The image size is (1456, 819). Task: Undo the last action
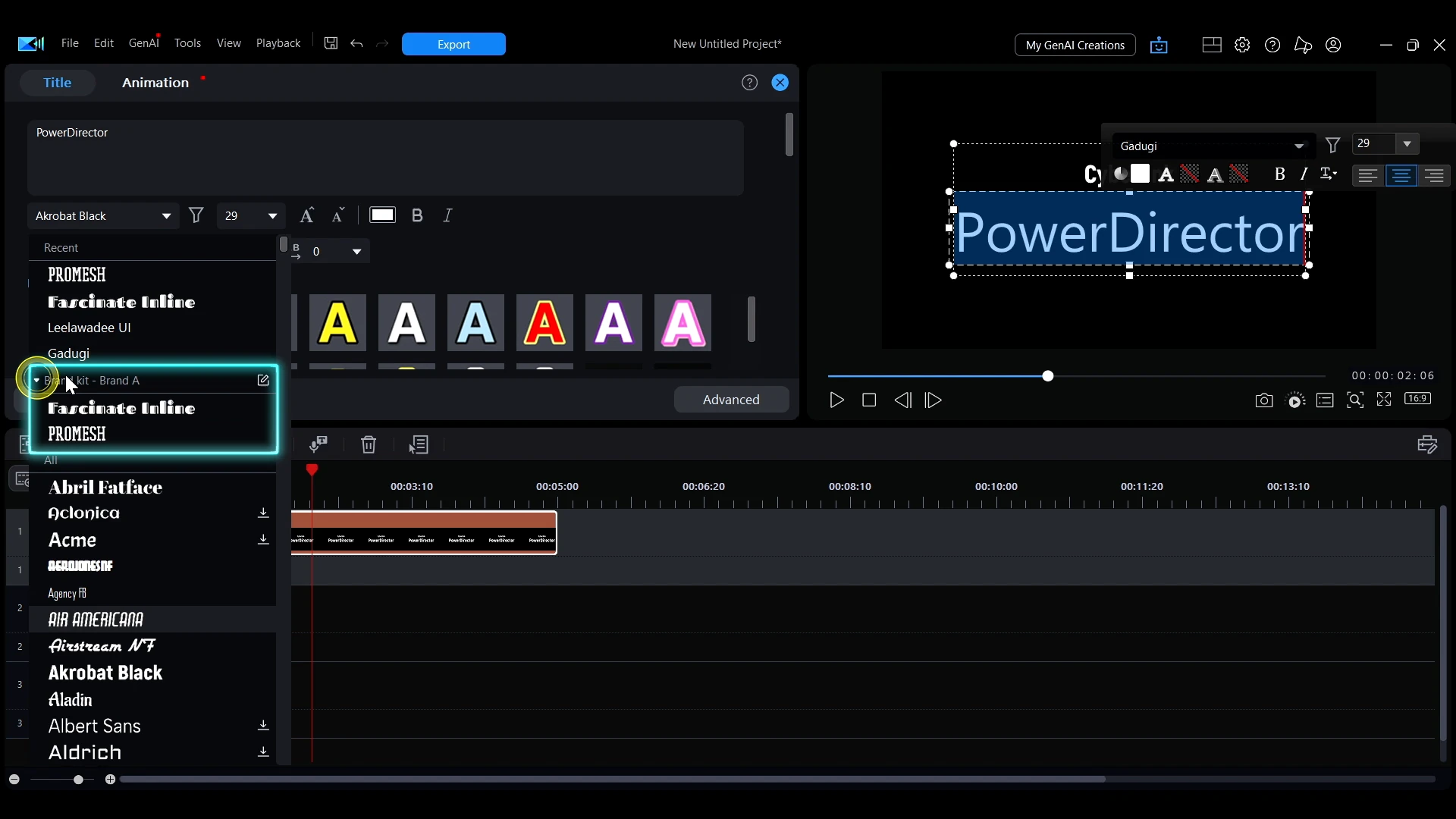357,44
